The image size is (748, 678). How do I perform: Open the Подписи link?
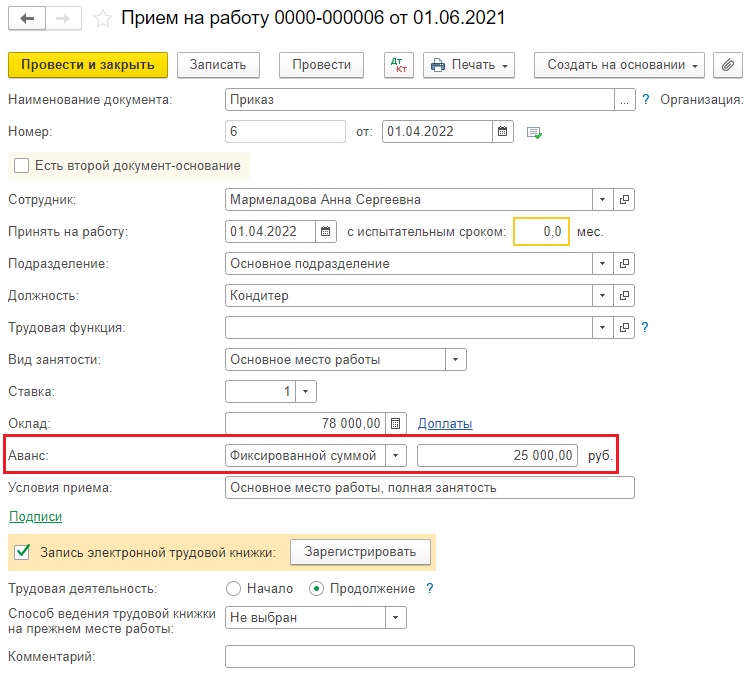36,516
